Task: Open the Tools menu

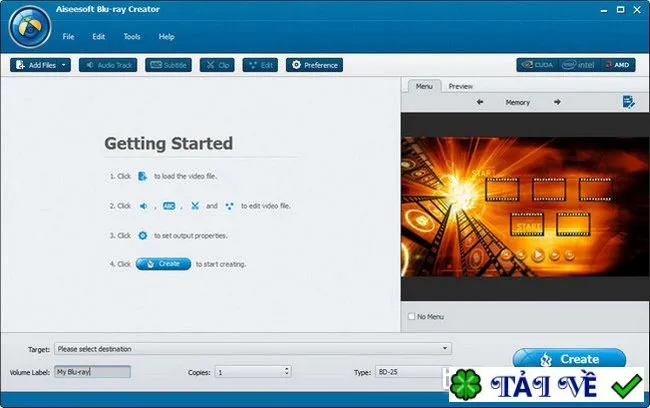Action: coord(132,36)
